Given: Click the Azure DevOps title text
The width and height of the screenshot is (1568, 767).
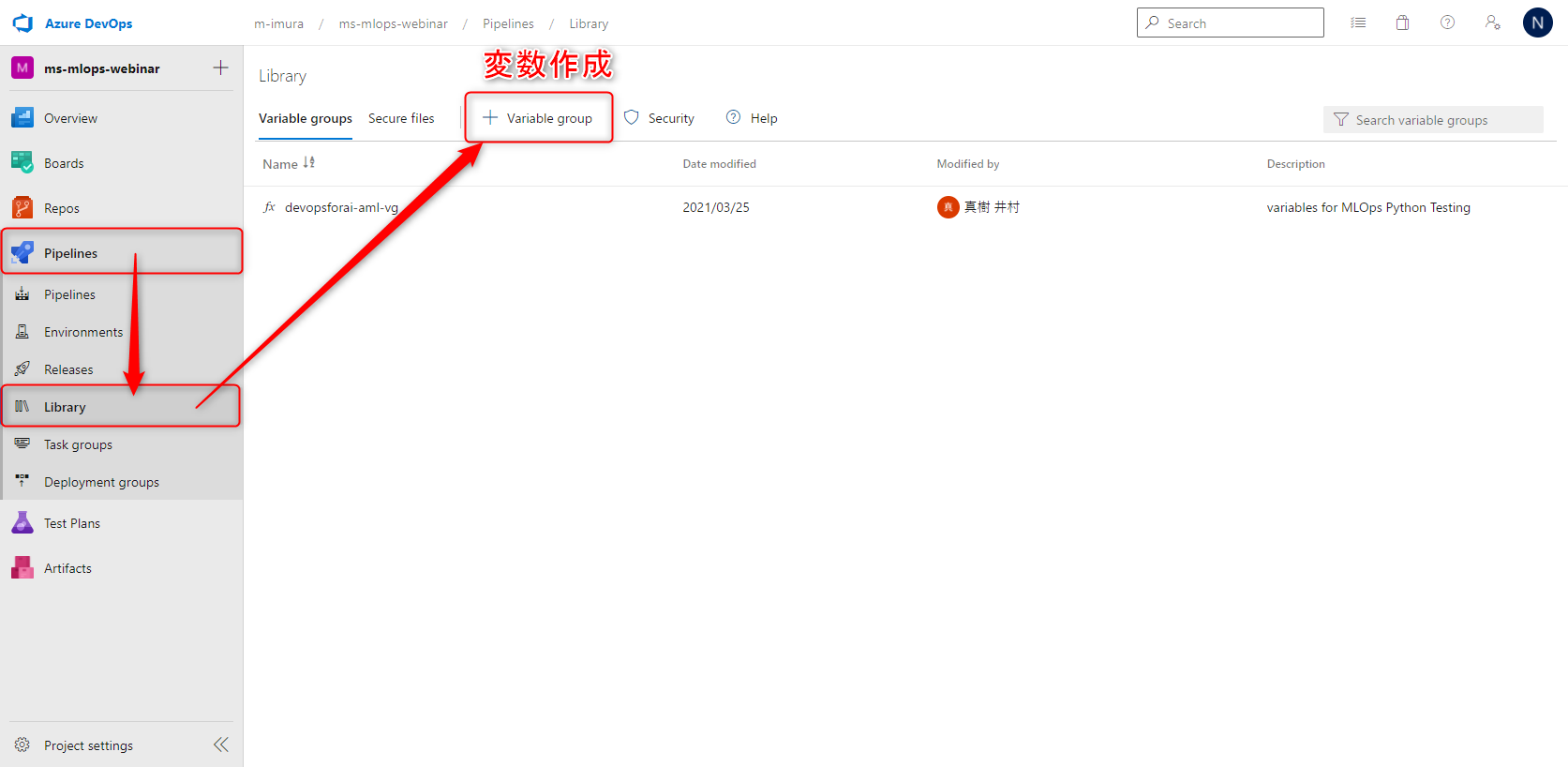Looking at the screenshot, I should click(x=89, y=23).
